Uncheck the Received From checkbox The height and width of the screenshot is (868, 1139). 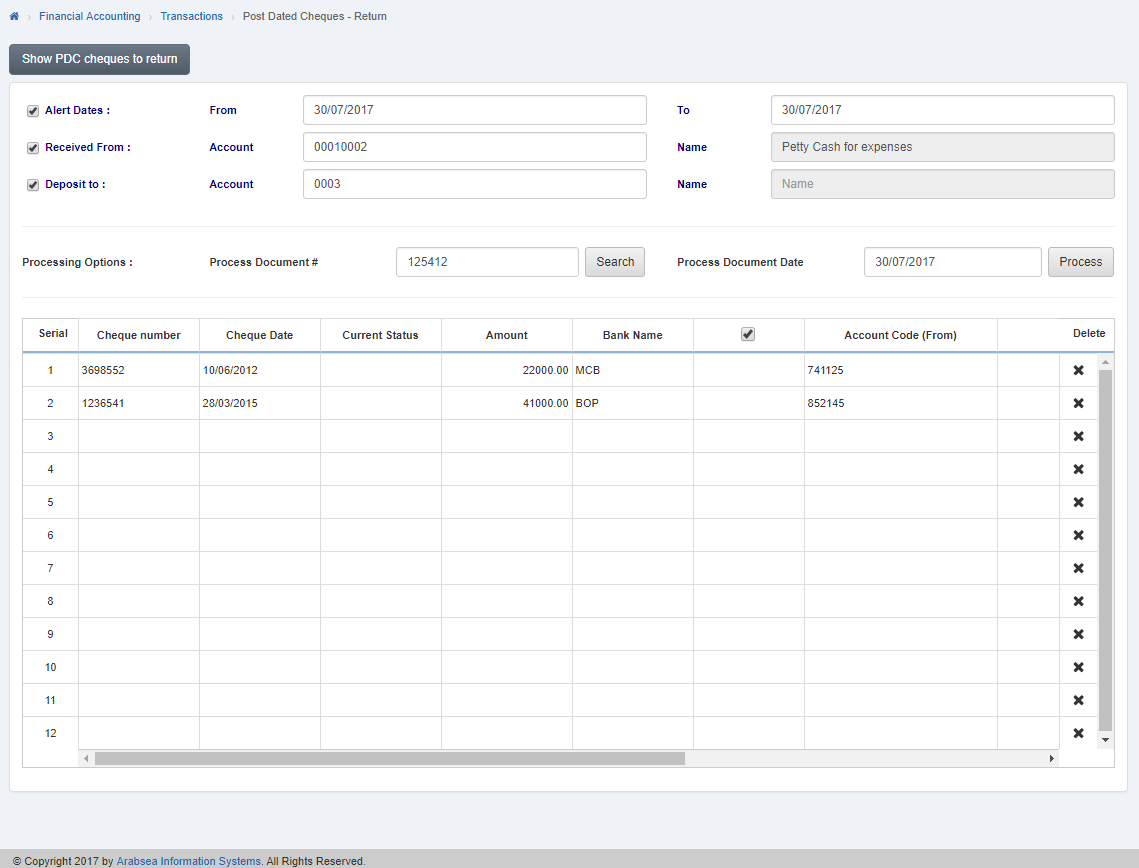pyautogui.click(x=32, y=147)
